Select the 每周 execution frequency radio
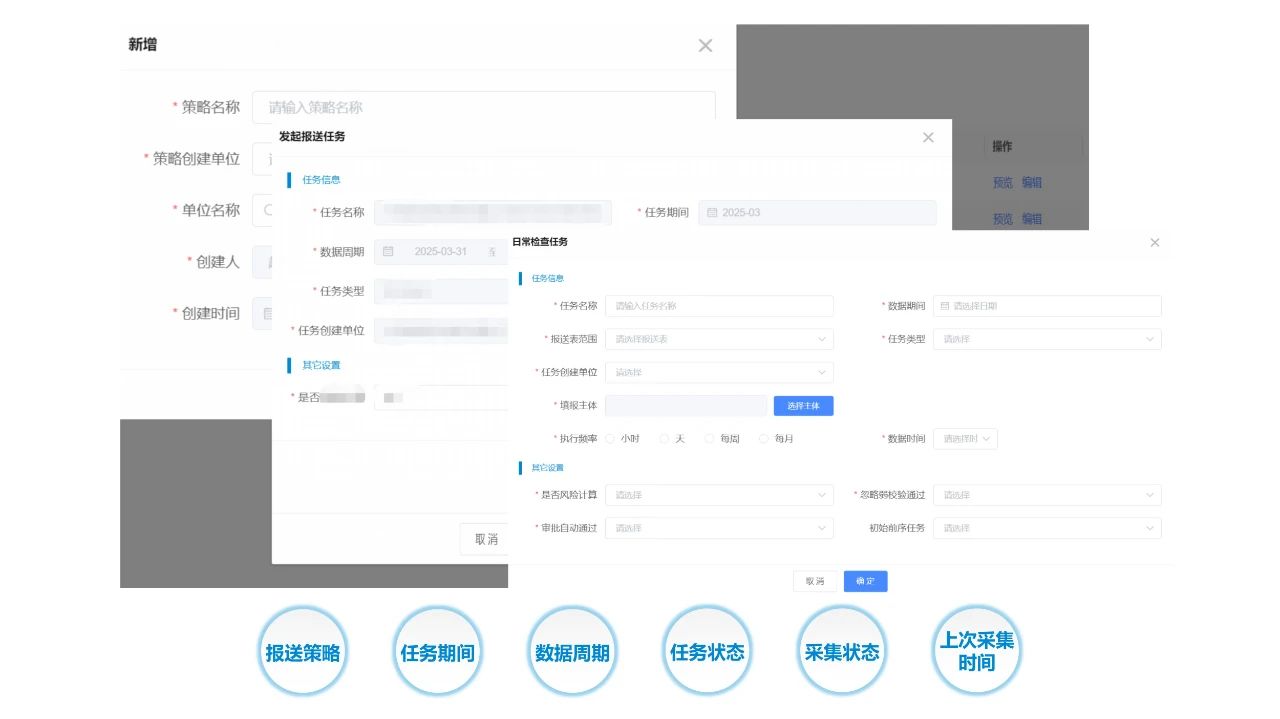Viewport: 1280px width, 719px height. pyautogui.click(x=710, y=439)
